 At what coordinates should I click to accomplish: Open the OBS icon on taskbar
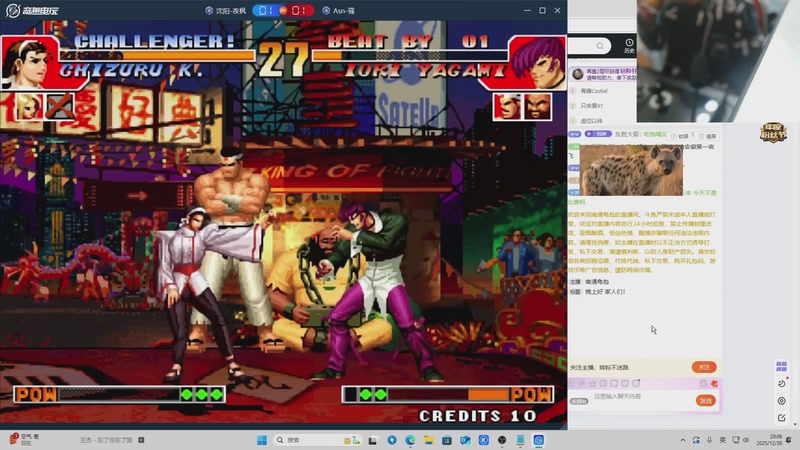[x=502, y=440]
